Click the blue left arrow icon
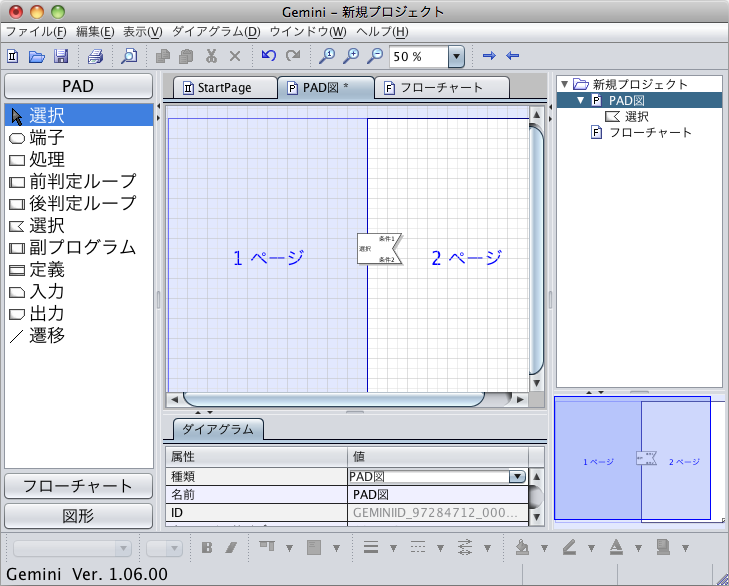The image size is (729, 586). coord(512,56)
